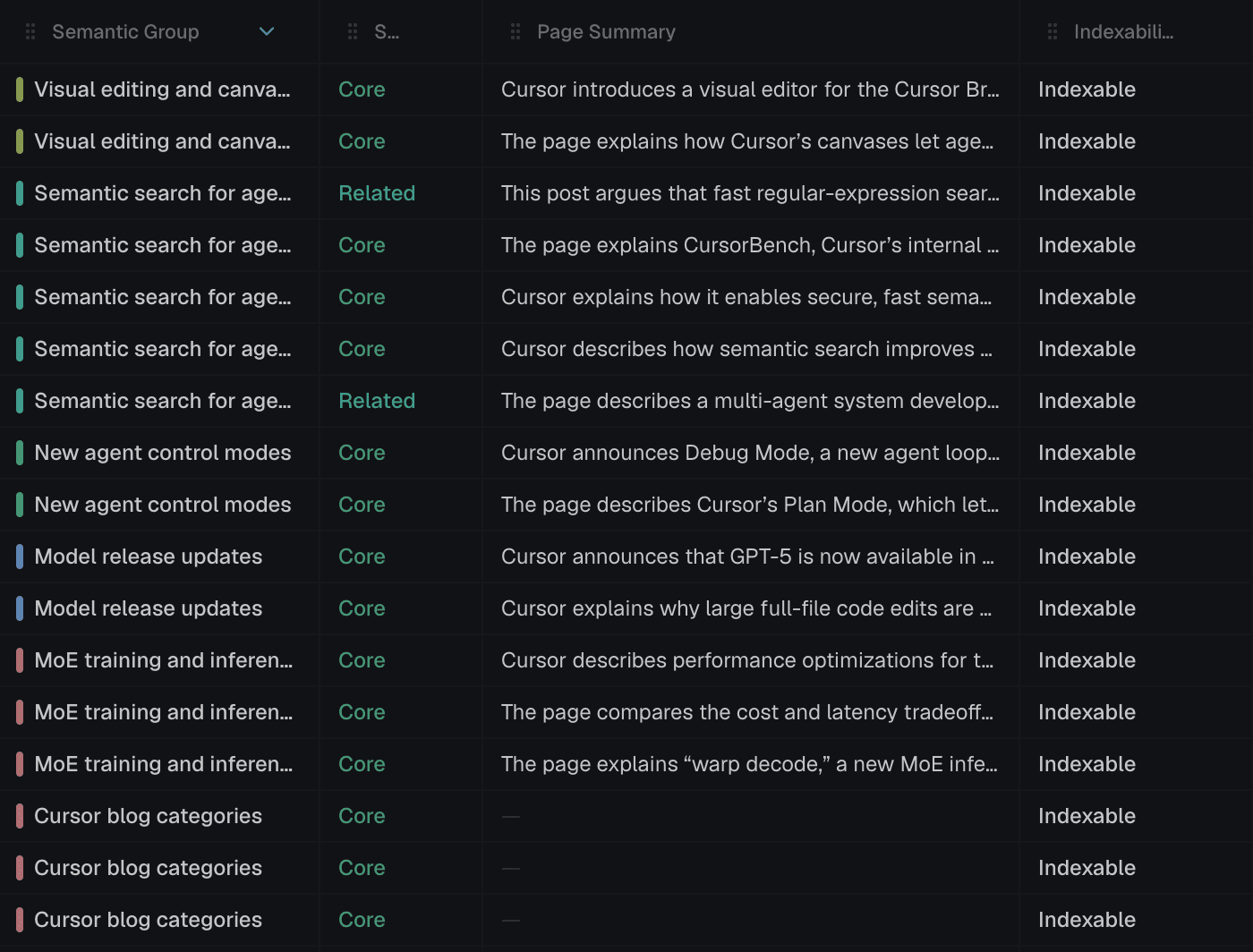Click the red tag on the warp decode row
Screen dimensions: 1253x952
pyautogui.click(x=20, y=764)
